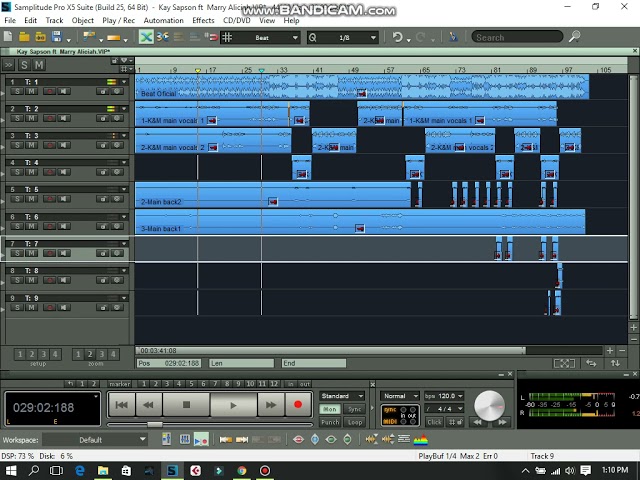The height and width of the screenshot is (480, 640).
Task: Solo track 1 with its S button
Action: (x=17, y=91)
